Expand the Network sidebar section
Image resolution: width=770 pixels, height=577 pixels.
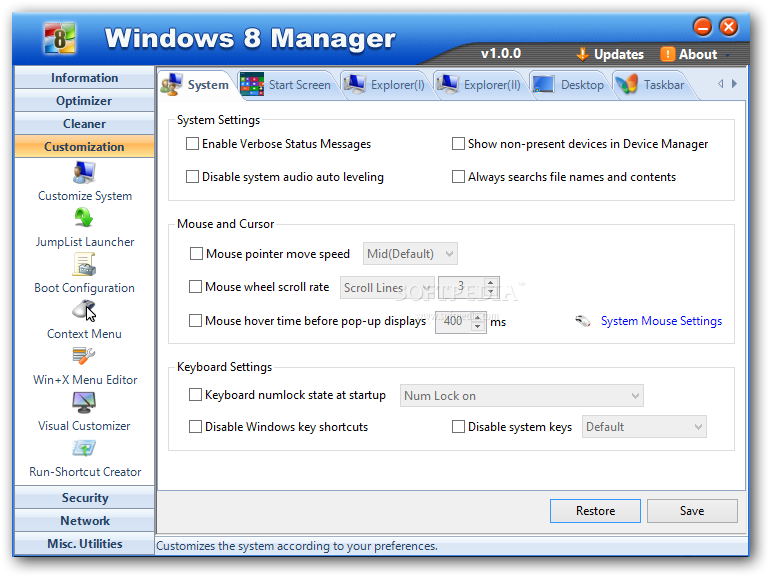(84, 521)
